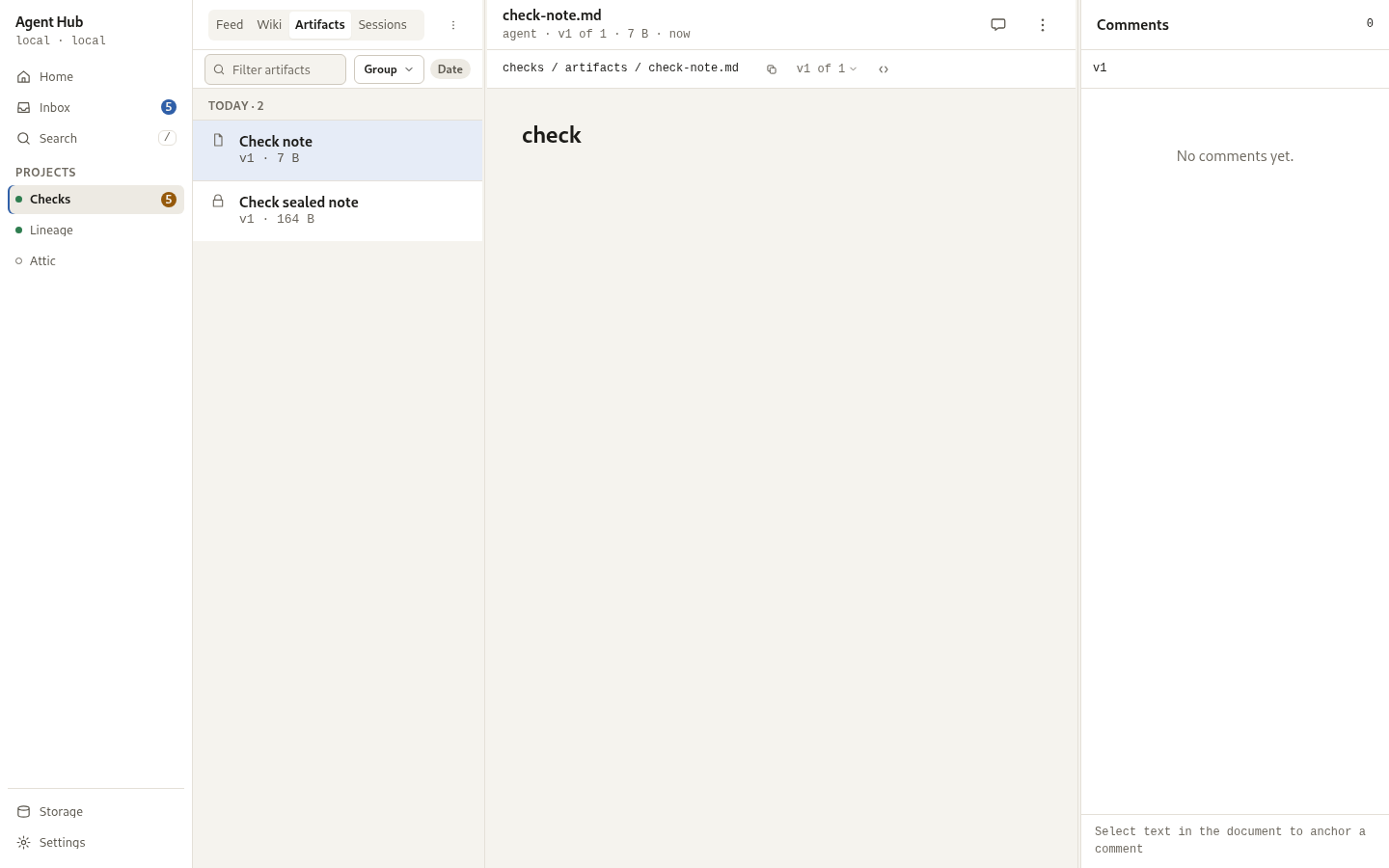The height and width of the screenshot is (868, 1389).
Task: Open the document's vertical-dots more menu
Action: (1042, 25)
